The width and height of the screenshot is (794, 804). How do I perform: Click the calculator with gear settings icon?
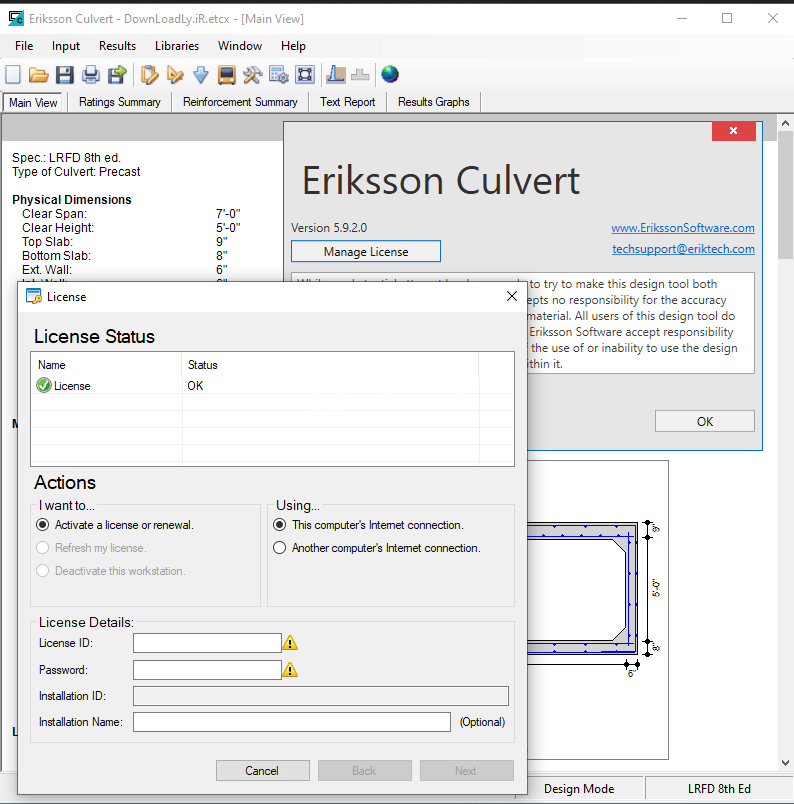[279, 75]
